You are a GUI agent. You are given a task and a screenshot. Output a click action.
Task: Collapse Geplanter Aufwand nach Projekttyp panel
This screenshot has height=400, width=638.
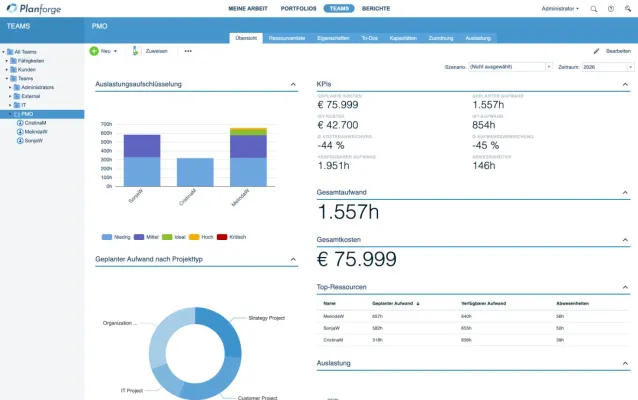[293, 259]
